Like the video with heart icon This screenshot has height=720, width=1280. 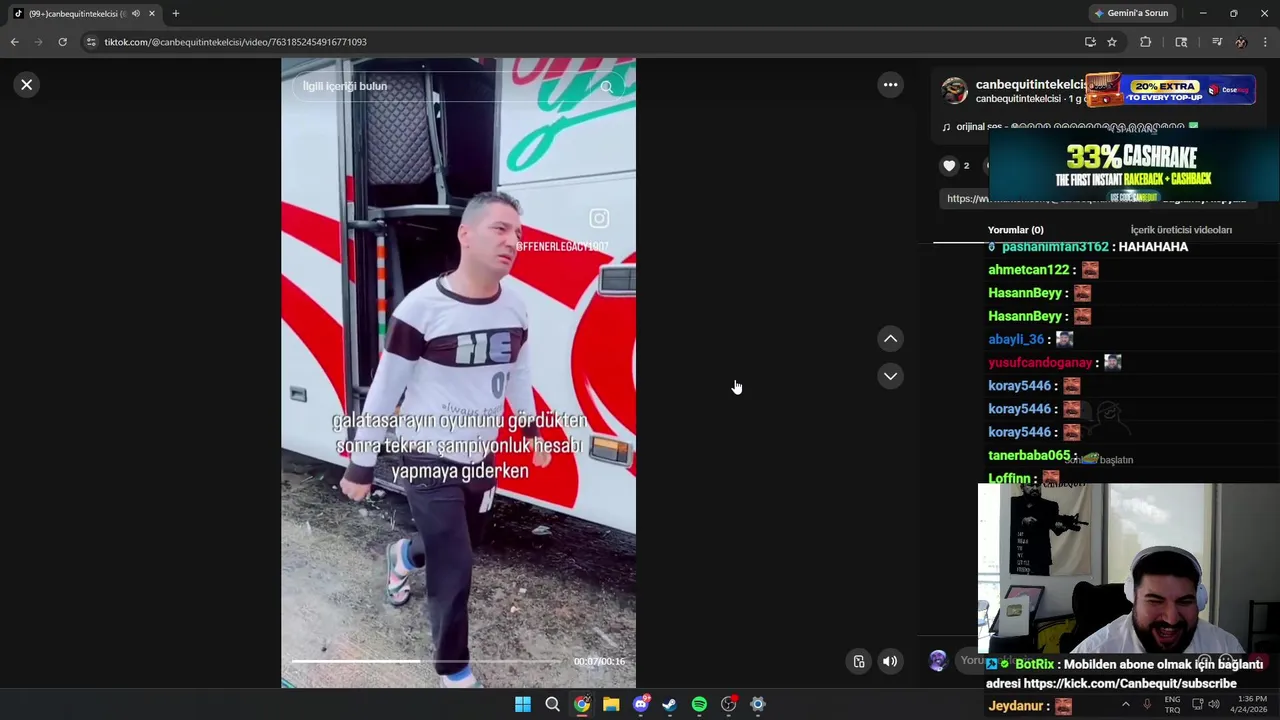[x=949, y=166]
